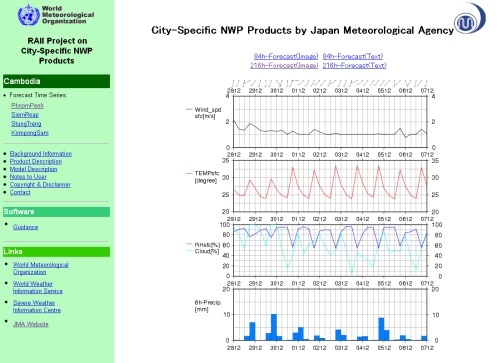Open the 216h-Forecast(Text) link

tap(354, 65)
